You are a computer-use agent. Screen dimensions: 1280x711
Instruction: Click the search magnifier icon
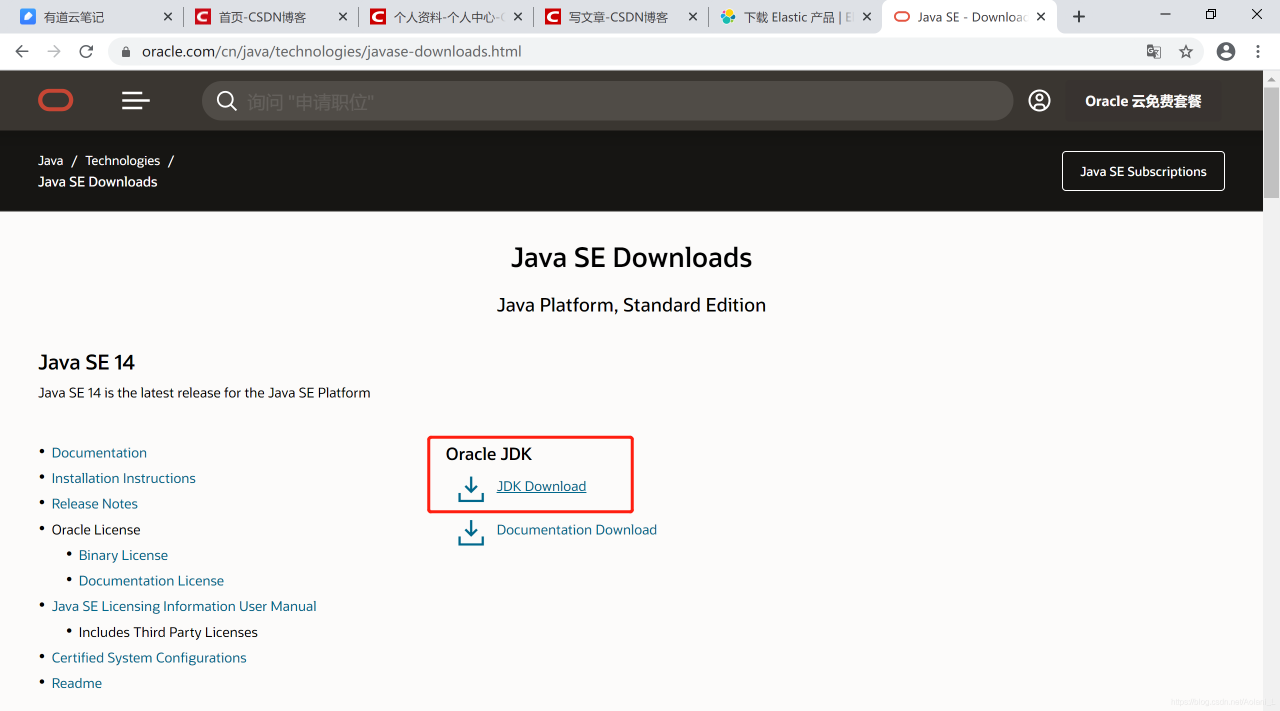click(227, 101)
